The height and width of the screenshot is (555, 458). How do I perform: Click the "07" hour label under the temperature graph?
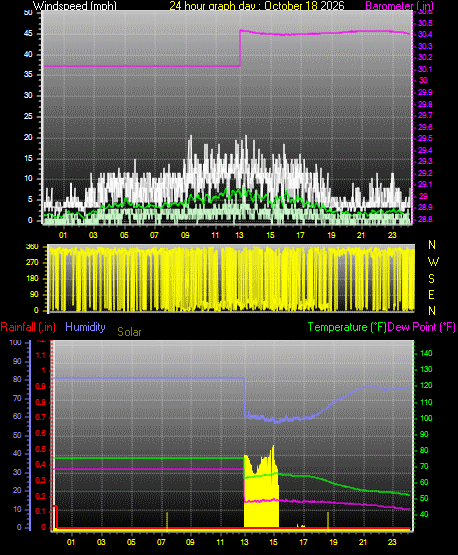tap(161, 542)
